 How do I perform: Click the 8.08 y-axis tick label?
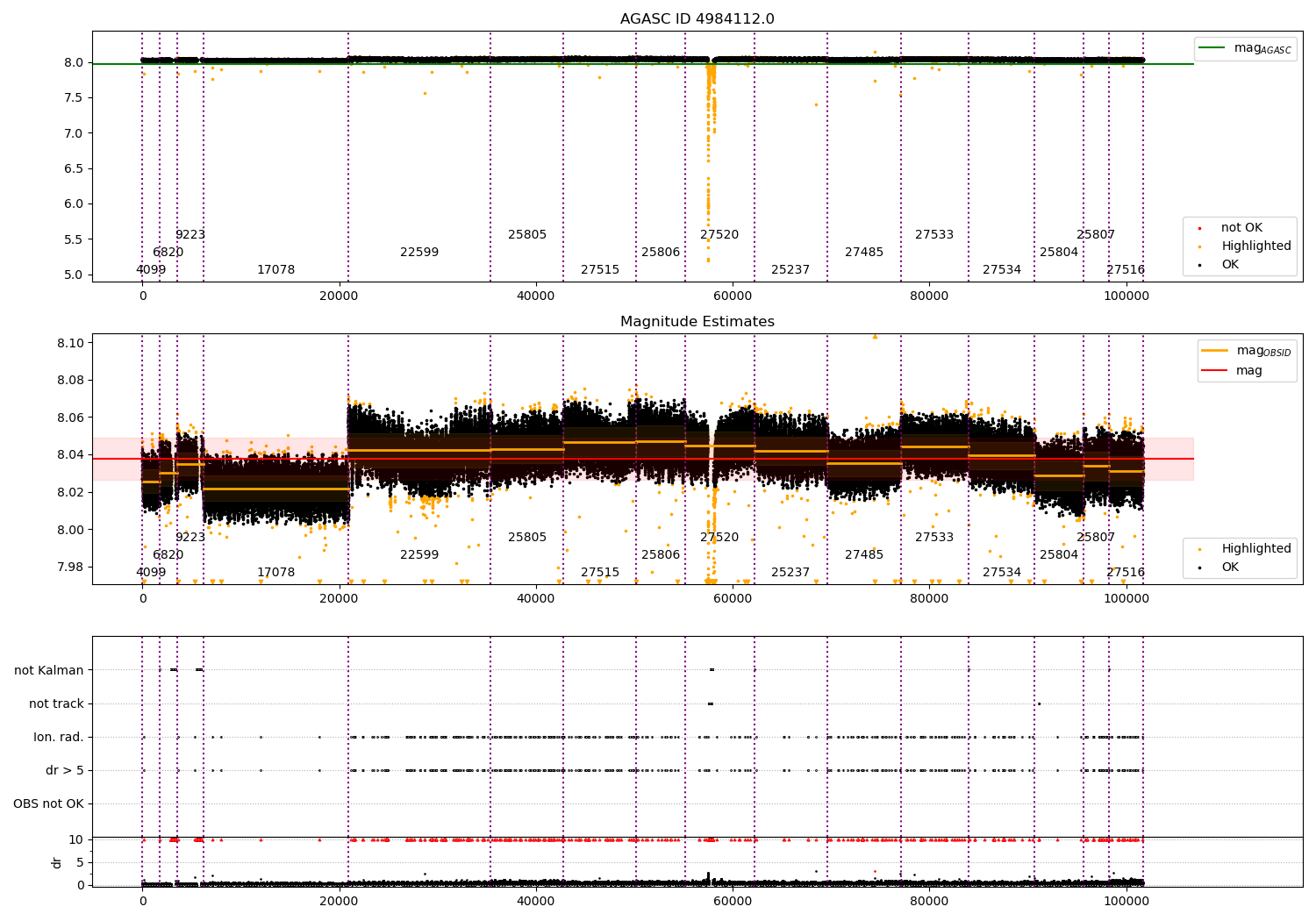tap(70, 381)
